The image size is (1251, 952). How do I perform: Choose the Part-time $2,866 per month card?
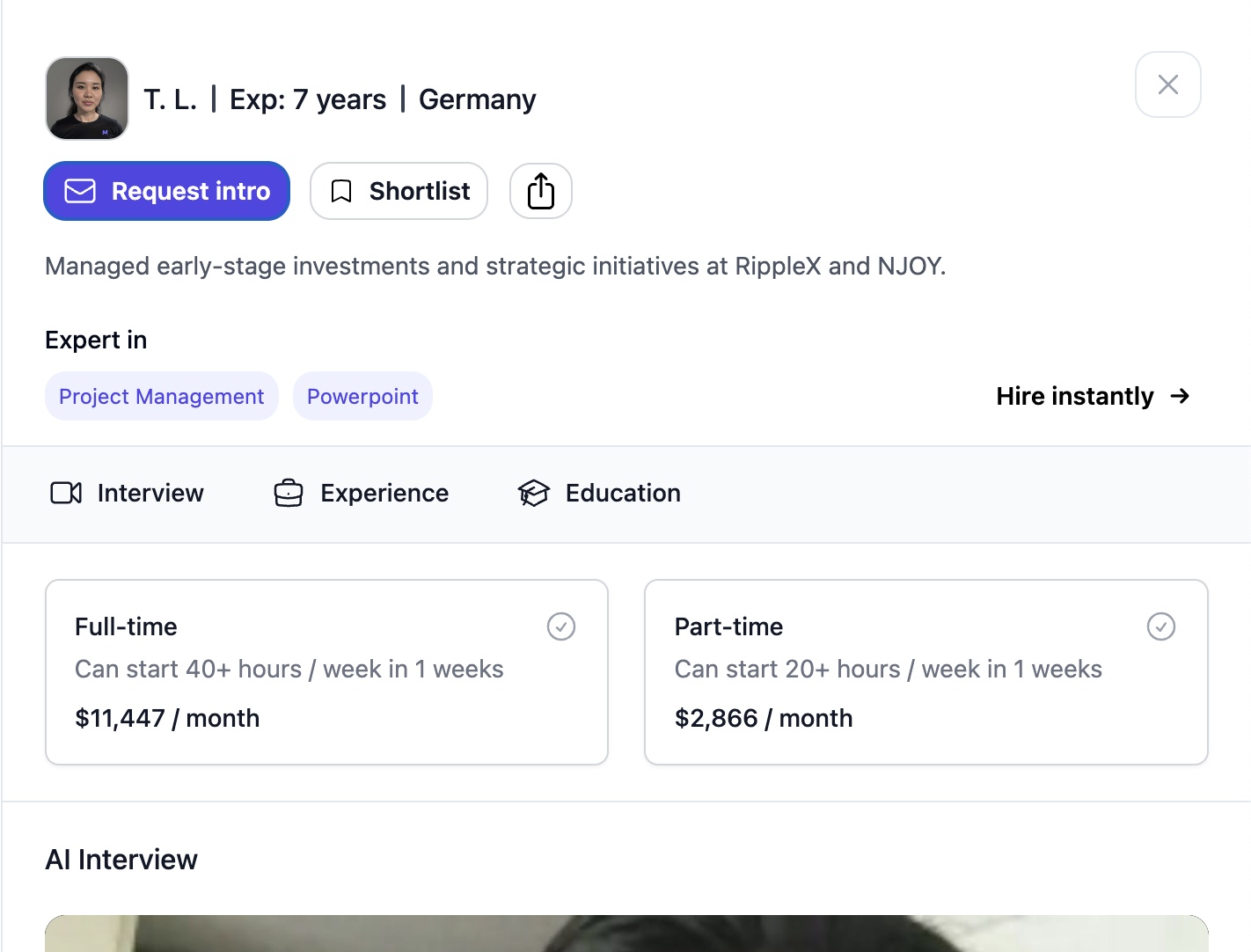pyautogui.click(x=926, y=672)
